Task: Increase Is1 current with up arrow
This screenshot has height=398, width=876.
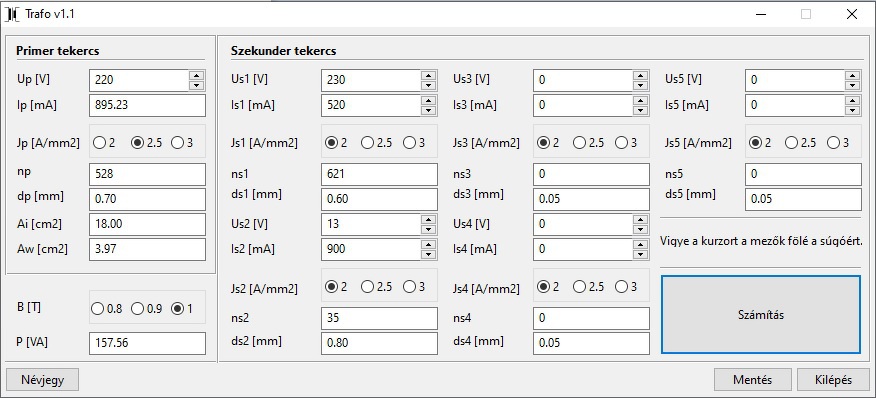Action: pos(429,100)
